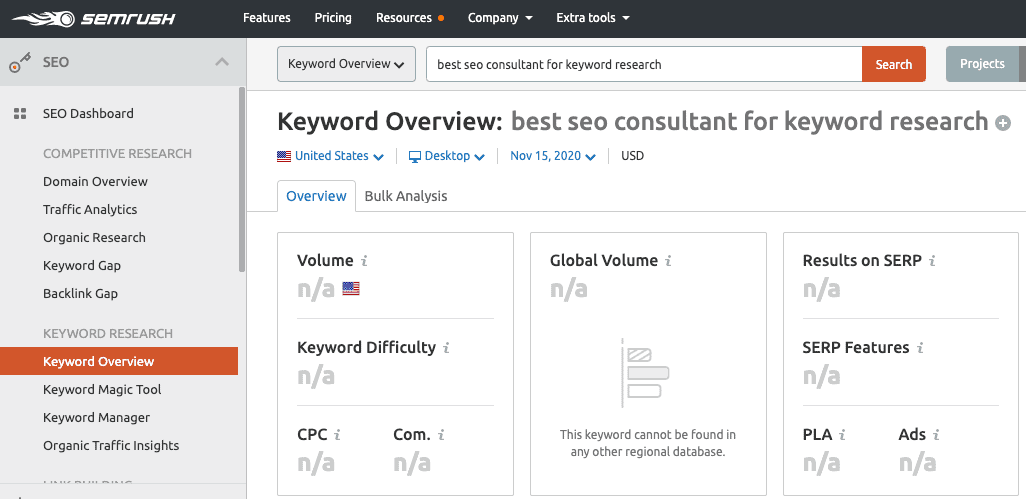Click the plus icon beside keyword title

pyautogui.click(x=1003, y=122)
